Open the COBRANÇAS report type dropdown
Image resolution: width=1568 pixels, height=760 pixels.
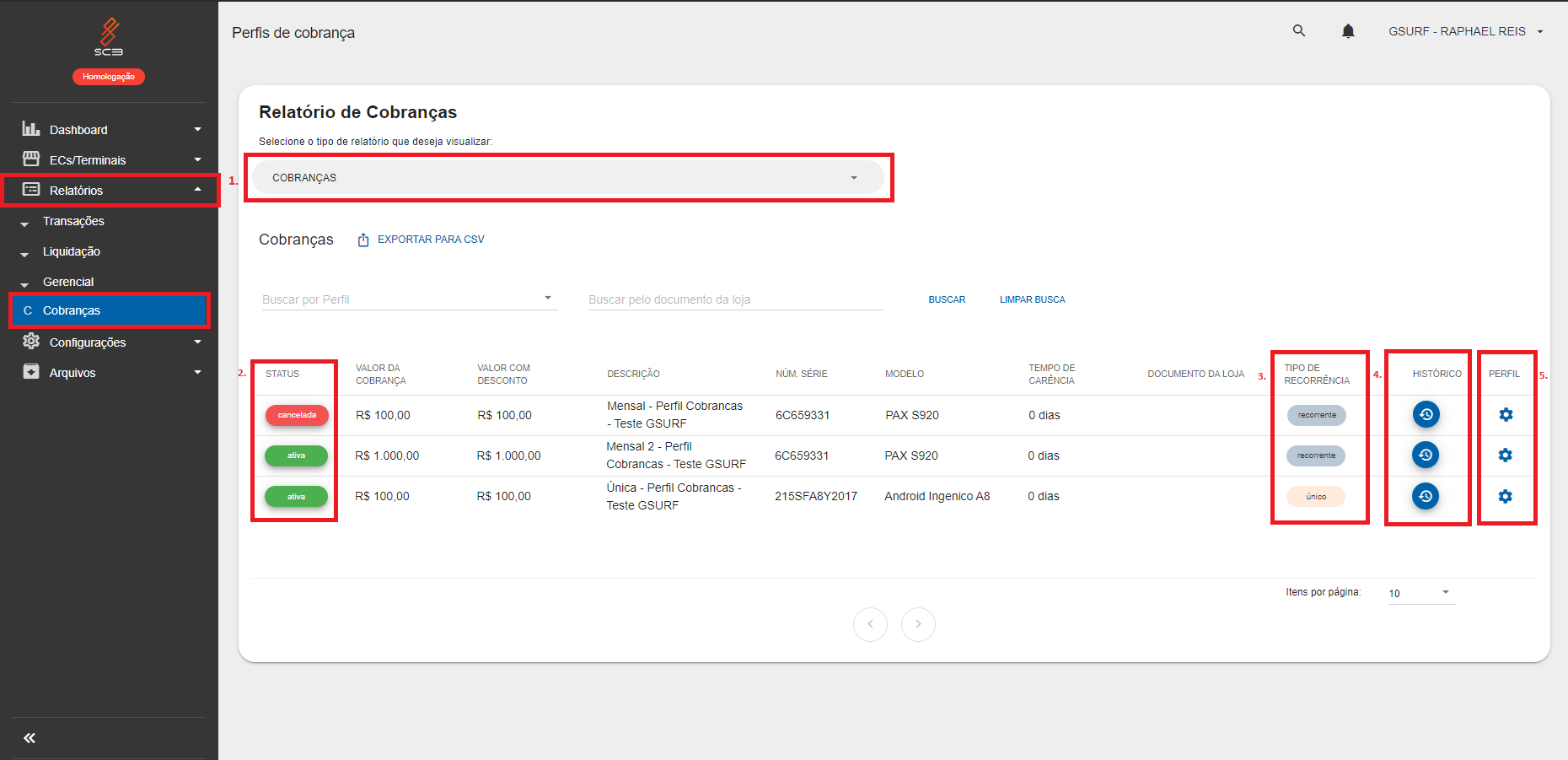click(x=567, y=178)
